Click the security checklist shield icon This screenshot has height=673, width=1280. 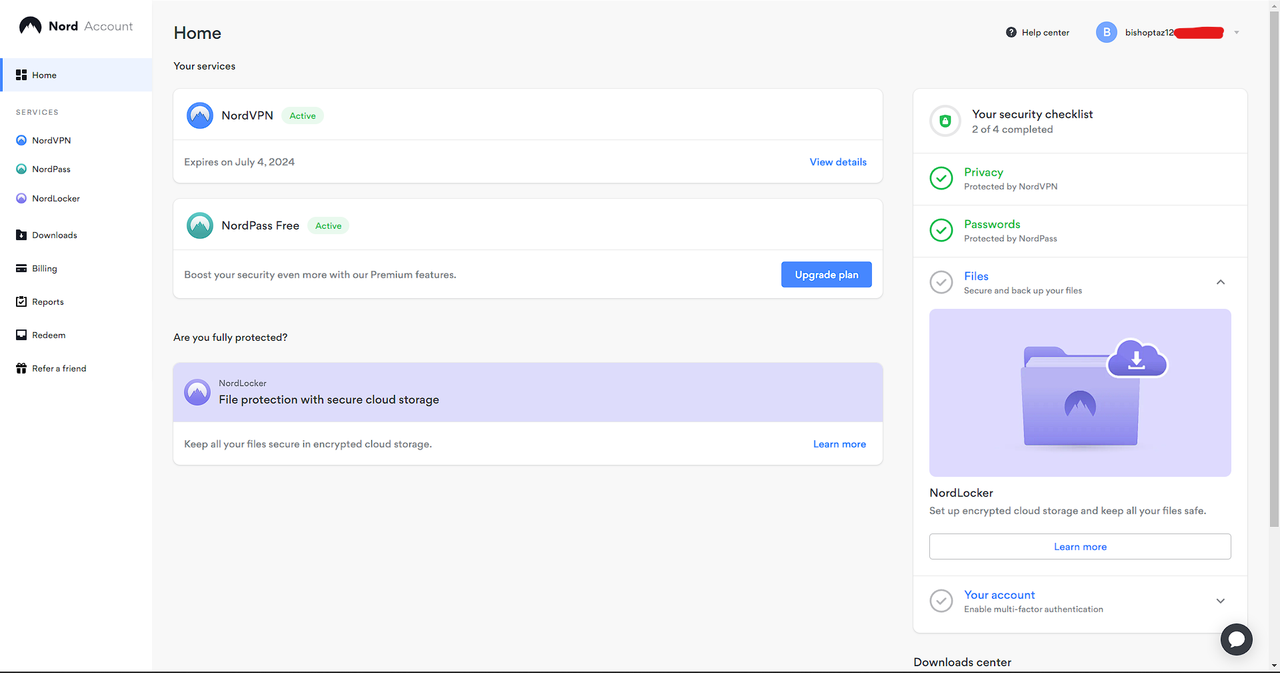tap(945, 121)
